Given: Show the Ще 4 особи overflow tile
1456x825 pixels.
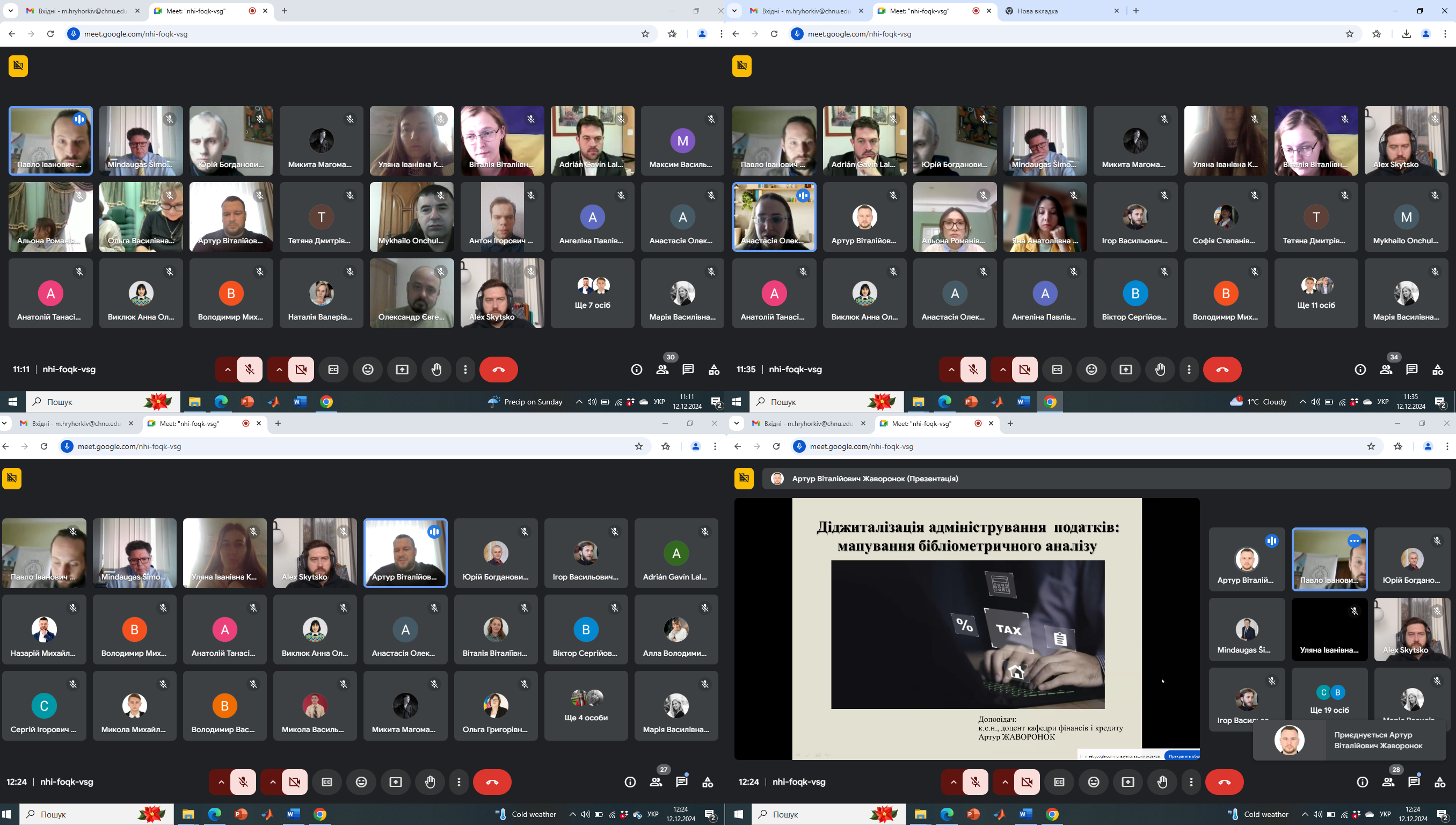Looking at the screenshot, I should 586,706.
